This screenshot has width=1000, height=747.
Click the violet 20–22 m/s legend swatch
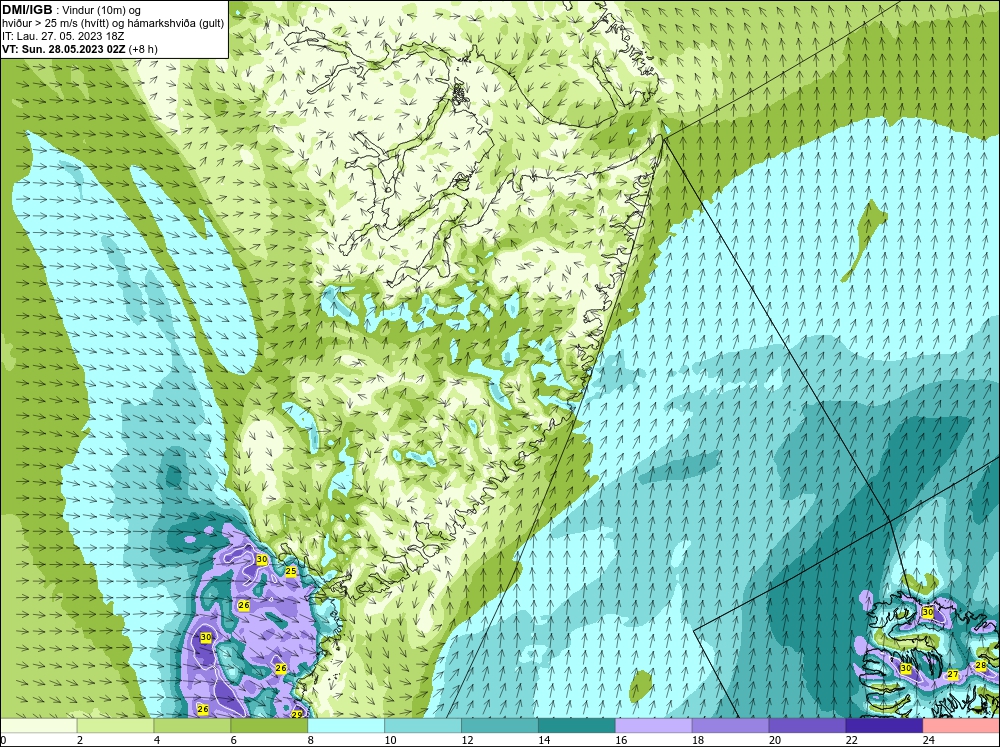point(807,725)
